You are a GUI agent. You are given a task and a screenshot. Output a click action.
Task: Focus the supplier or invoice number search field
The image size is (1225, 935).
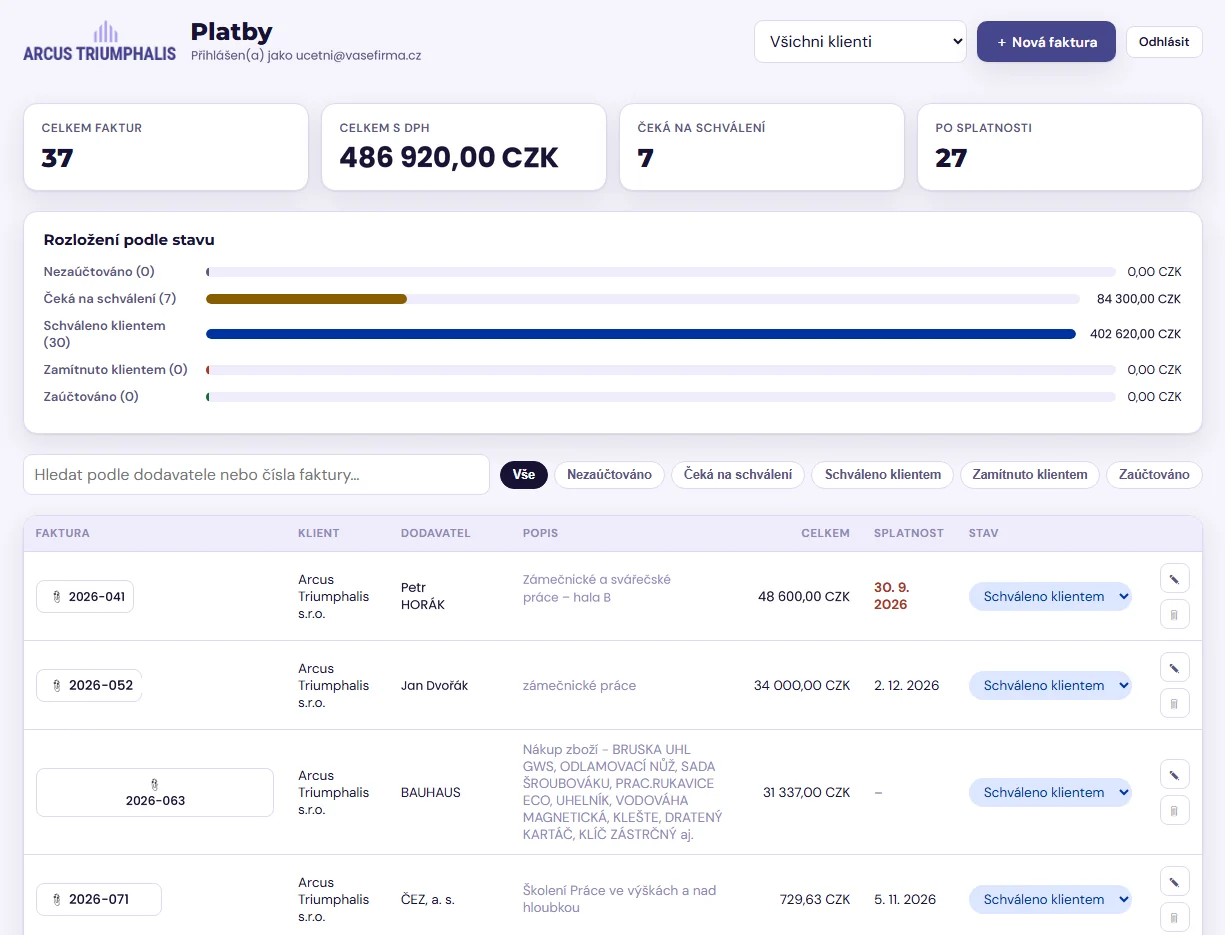click(x=256, y=475)
